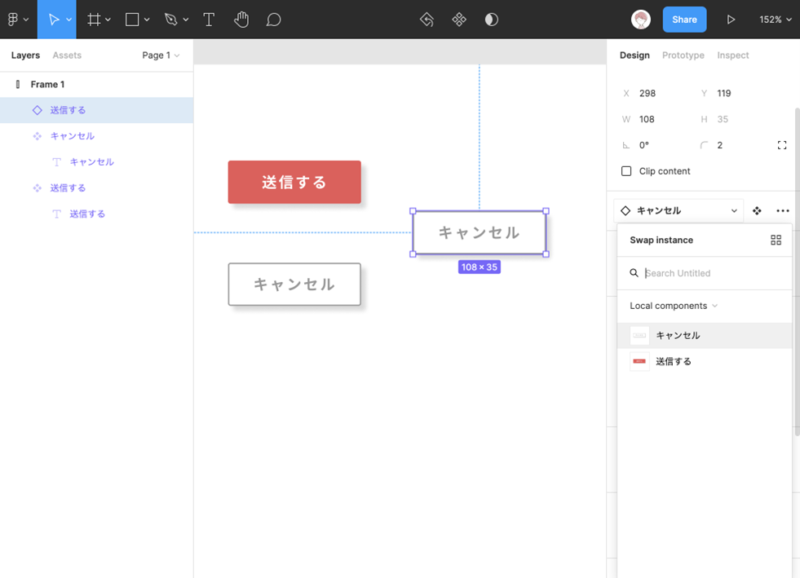Select the Frame tool
Image resolution: width=800 pixels, height=578 pixels.
pyautogui.click(x=94, y=19)
